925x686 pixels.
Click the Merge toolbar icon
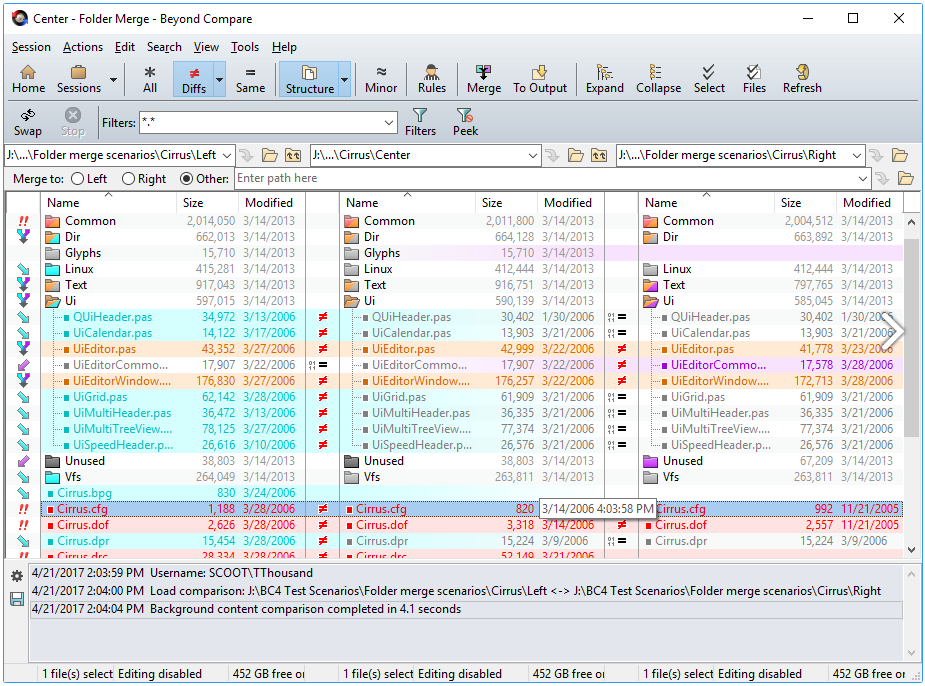484,78
